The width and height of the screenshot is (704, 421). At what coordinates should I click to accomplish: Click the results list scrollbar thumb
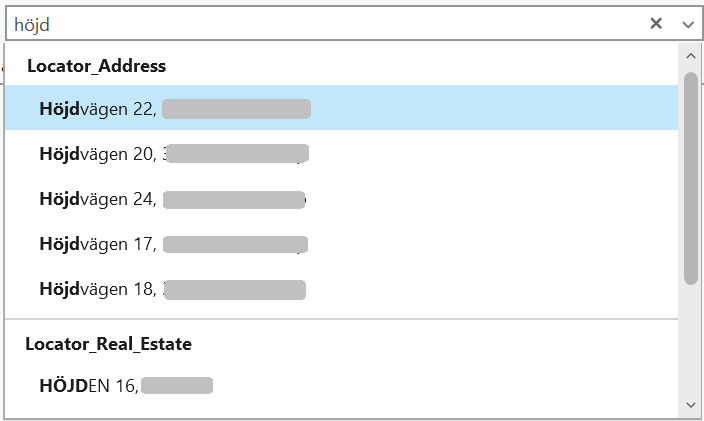[x=690, y=177]
